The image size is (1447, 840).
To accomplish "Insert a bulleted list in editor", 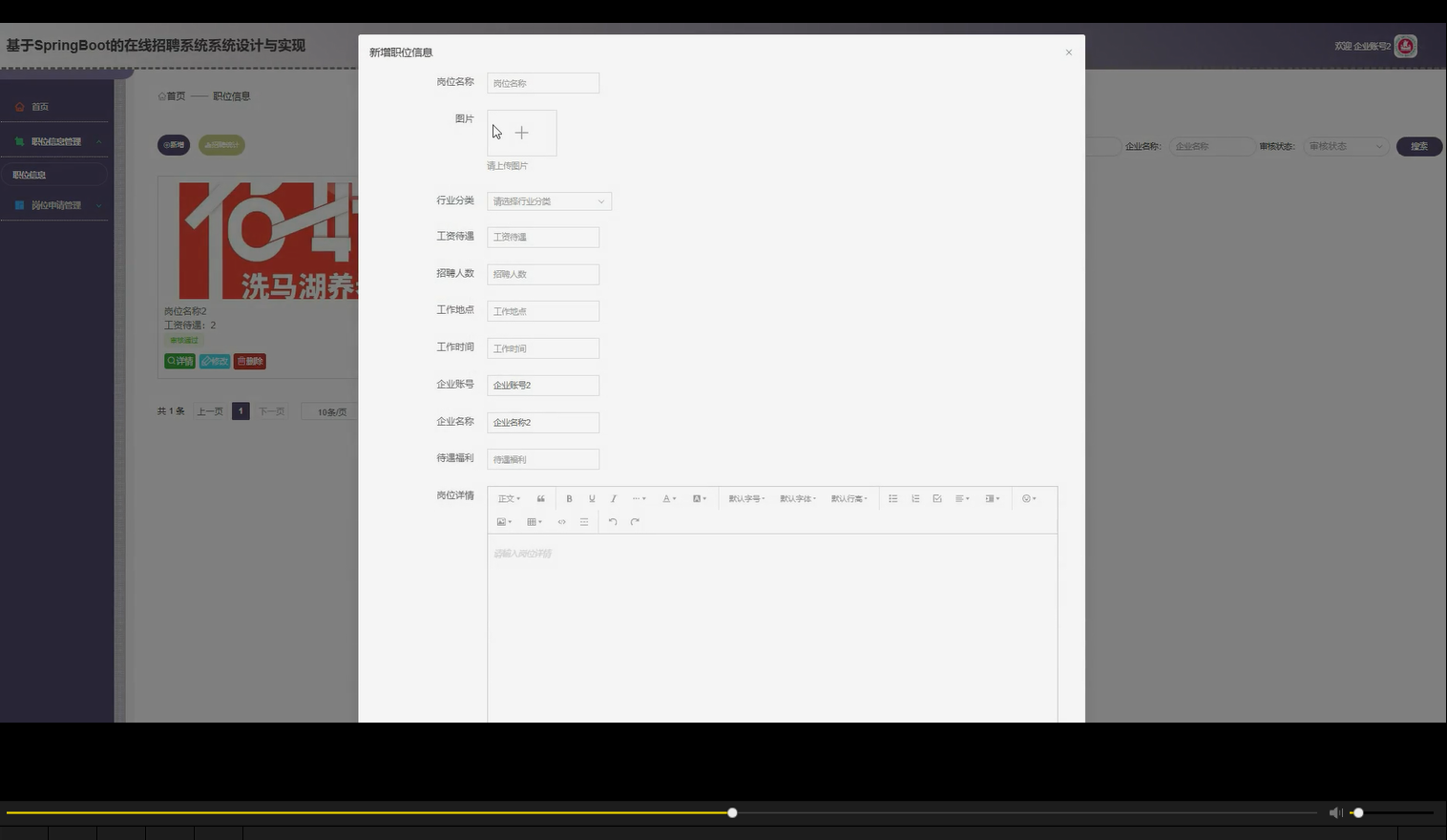I will (893, 498).
